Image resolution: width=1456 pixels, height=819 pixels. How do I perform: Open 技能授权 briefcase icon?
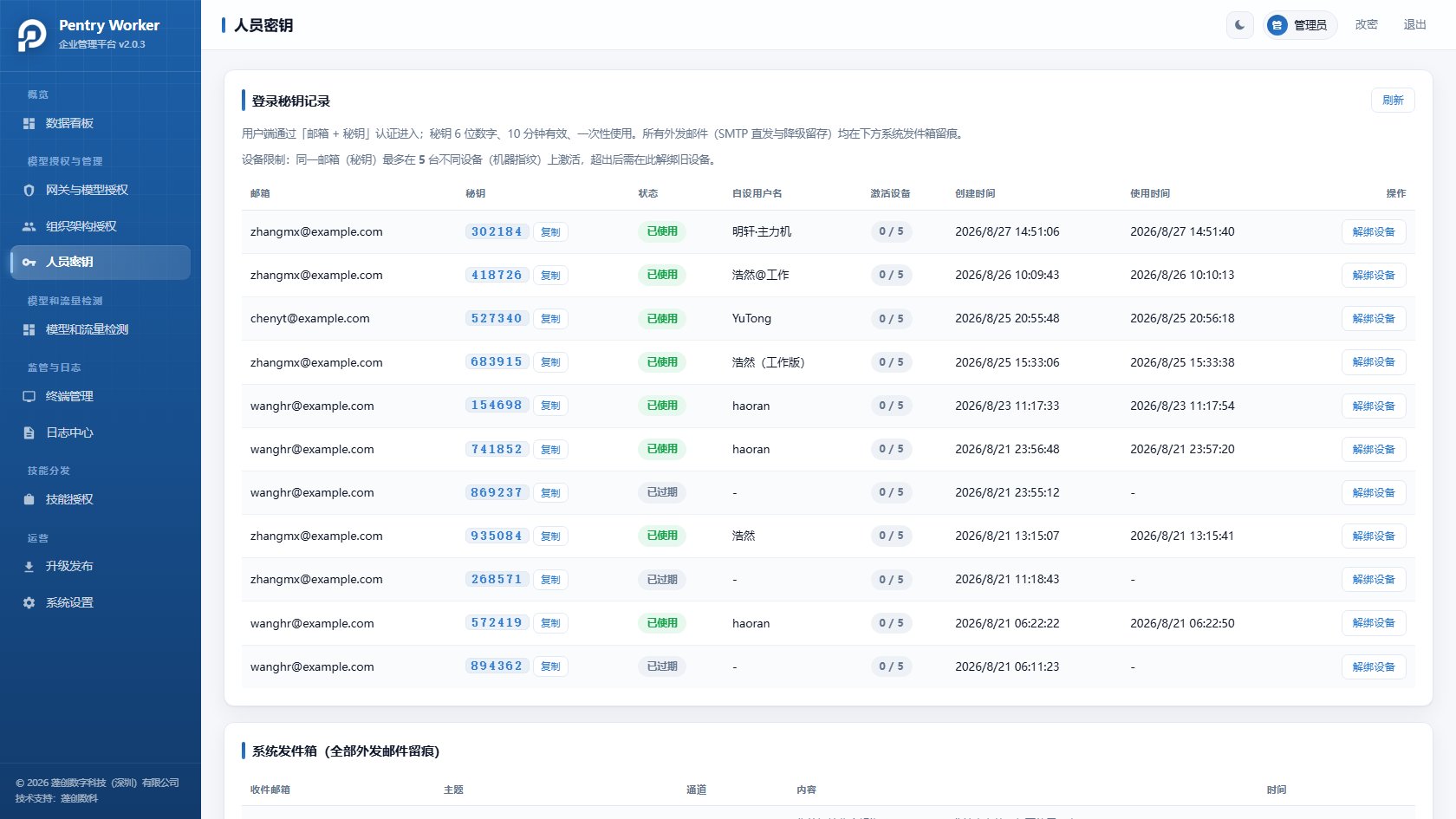29,499
